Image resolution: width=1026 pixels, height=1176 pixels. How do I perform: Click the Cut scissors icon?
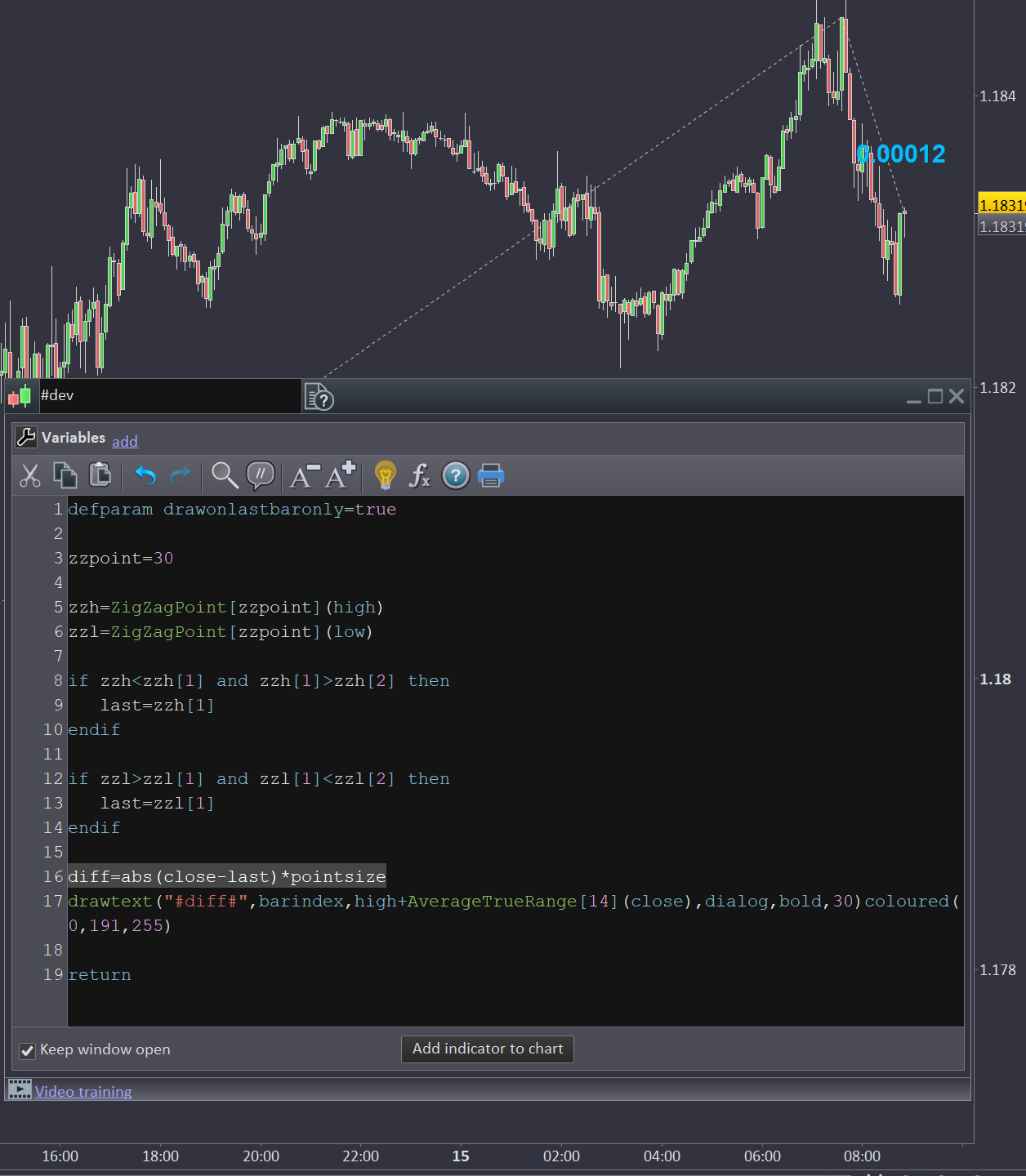pyautogui.click(x=30, y=475)
